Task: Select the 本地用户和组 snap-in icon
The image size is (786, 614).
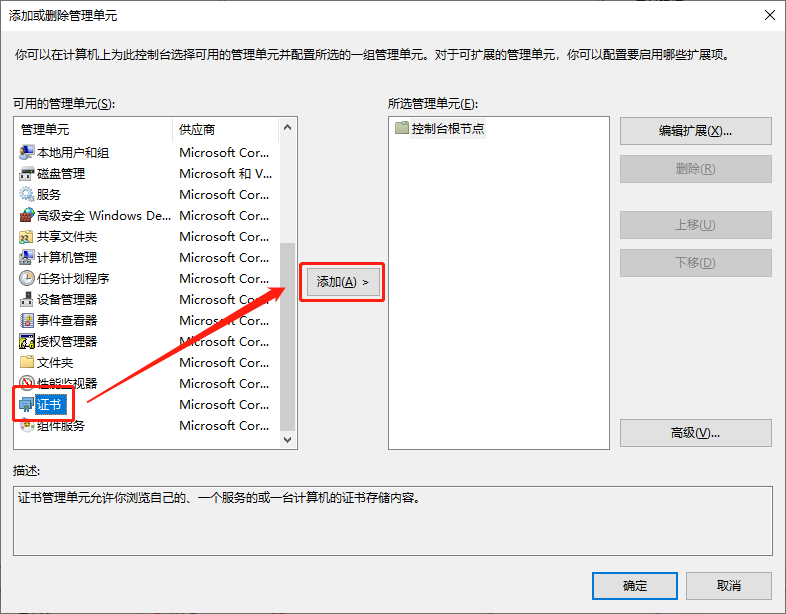Action: click(x=27, y=152)
